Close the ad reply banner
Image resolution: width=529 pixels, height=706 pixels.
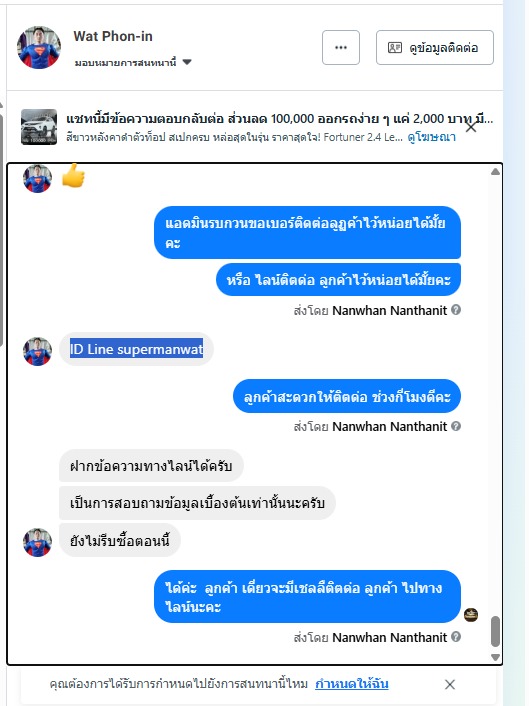coord(470,127)
